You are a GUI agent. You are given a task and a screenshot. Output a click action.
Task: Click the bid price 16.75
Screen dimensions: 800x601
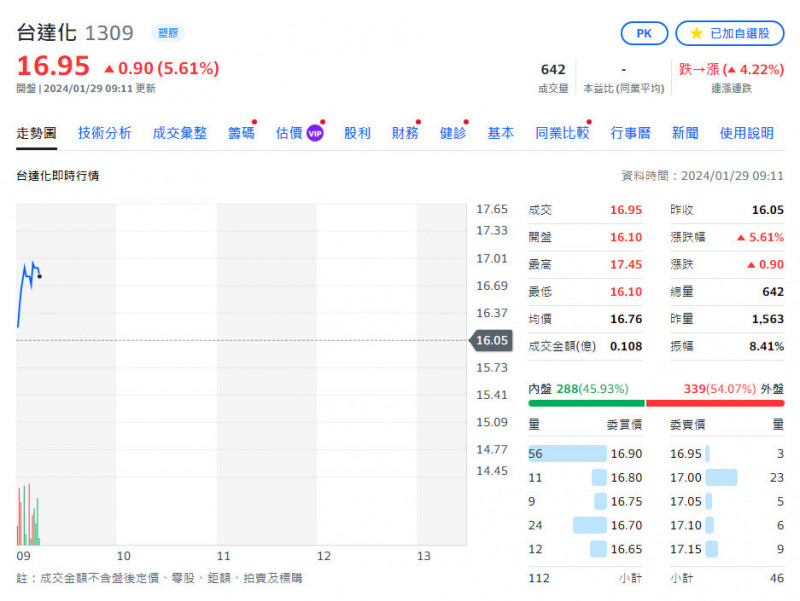tap(627, 502)
